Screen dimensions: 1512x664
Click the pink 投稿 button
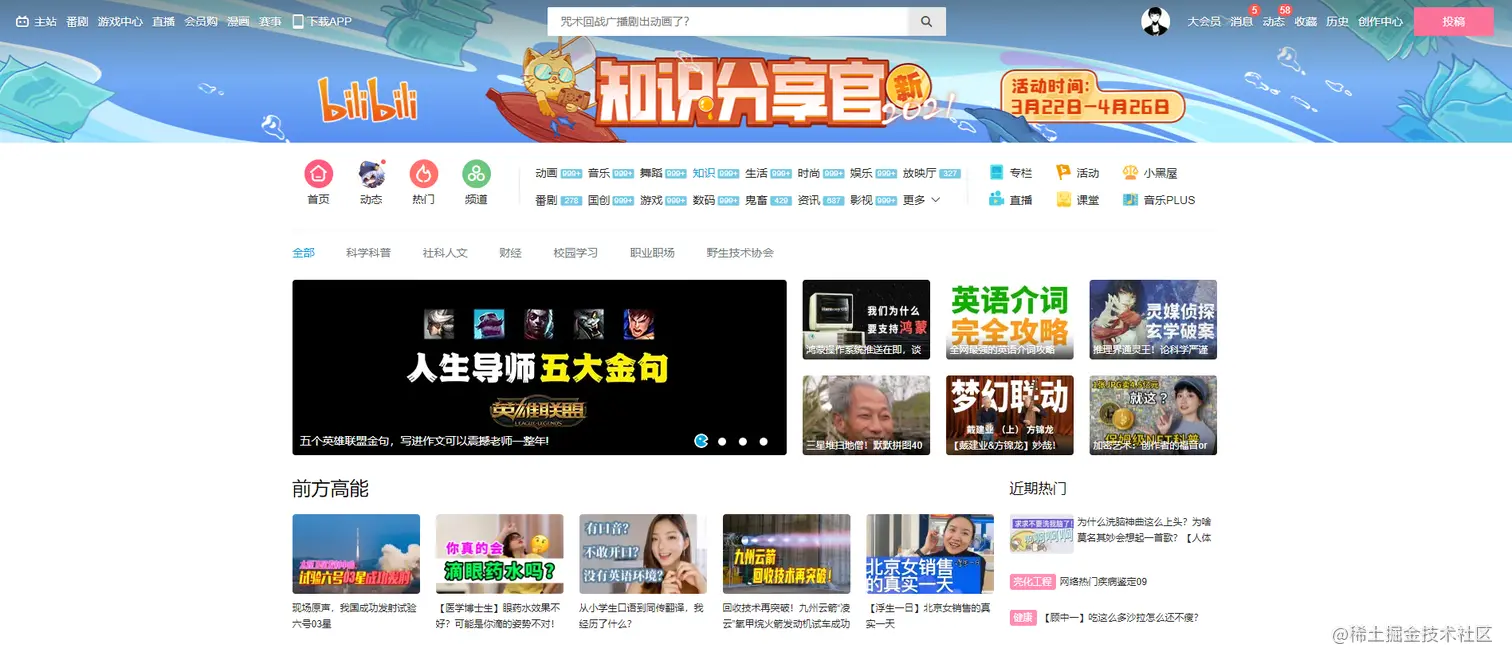pyautogui.click(x=1453, y=21)
